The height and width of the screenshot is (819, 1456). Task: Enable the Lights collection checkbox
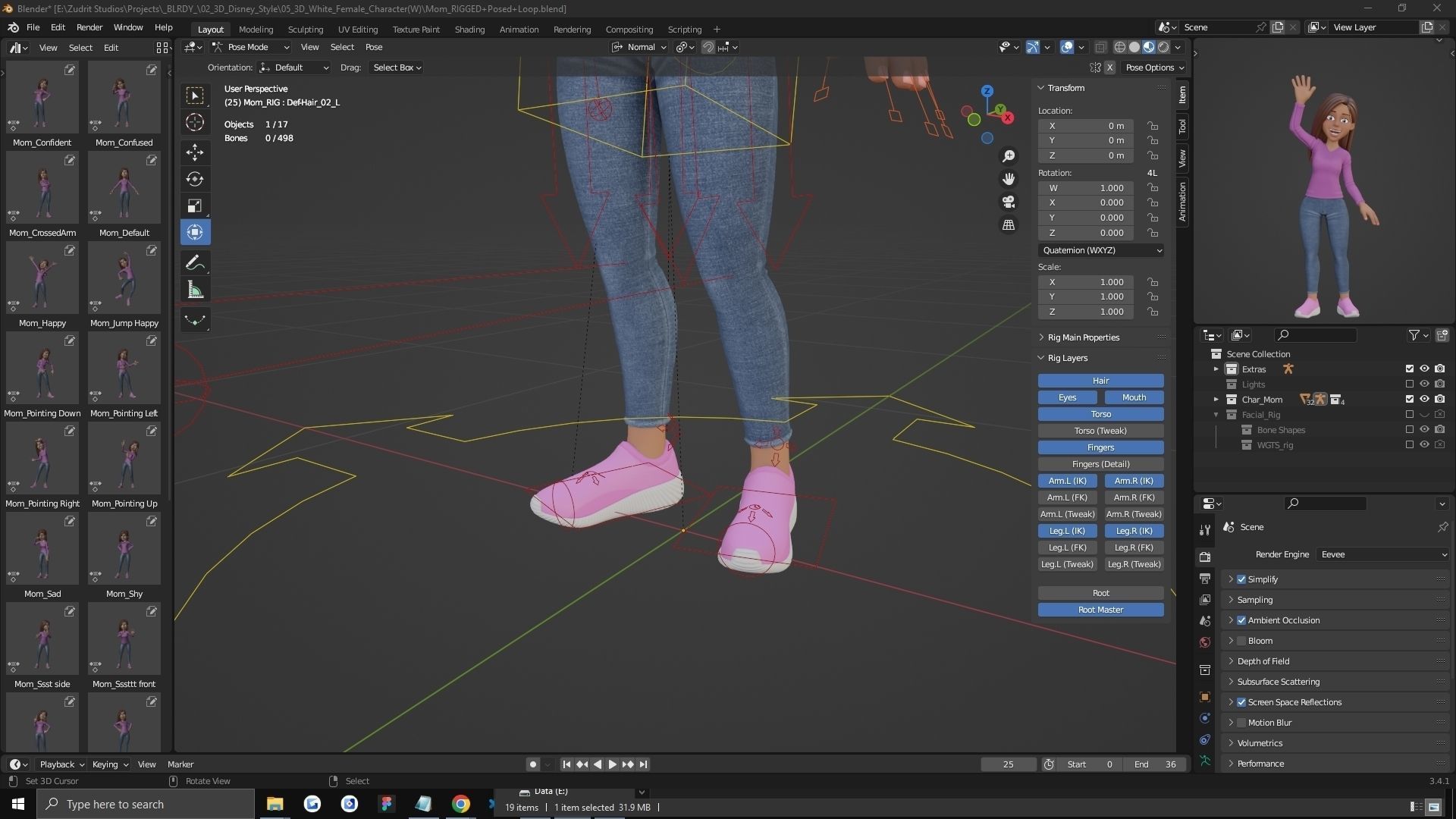click(1410, 384)
